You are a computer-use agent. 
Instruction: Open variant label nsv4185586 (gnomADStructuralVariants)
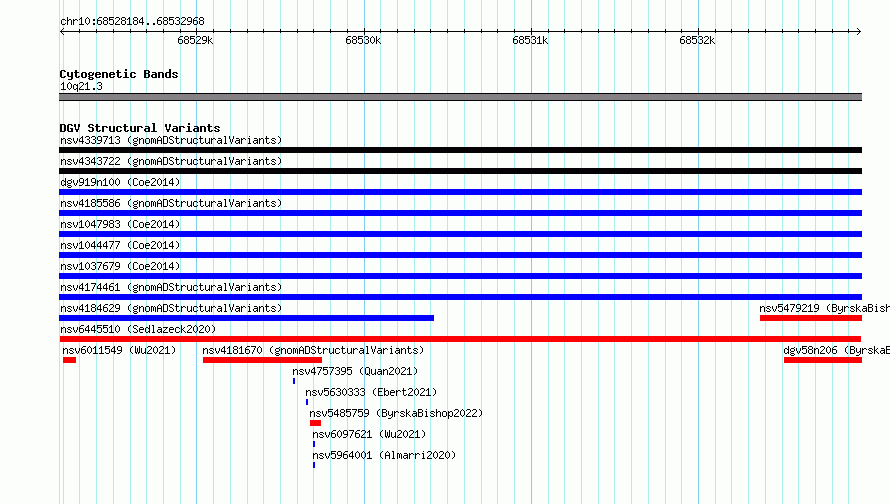(x=171, y=203)
